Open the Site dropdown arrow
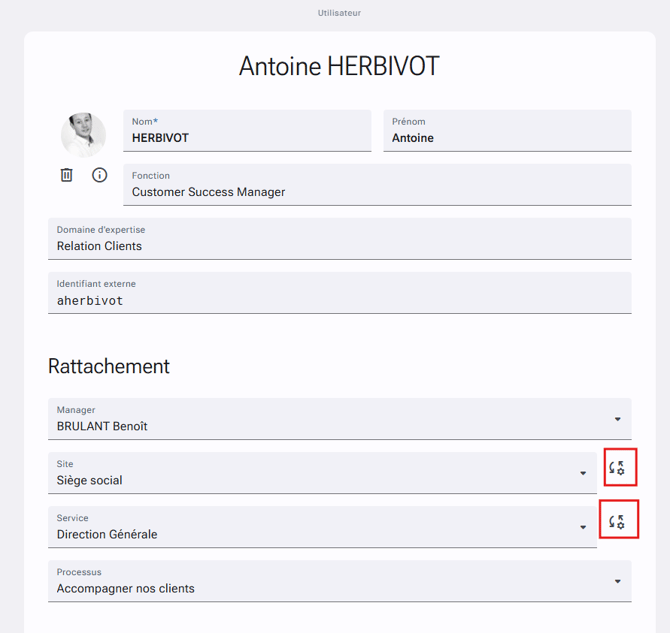Screen dimensions: 670x633 (583, 473)
